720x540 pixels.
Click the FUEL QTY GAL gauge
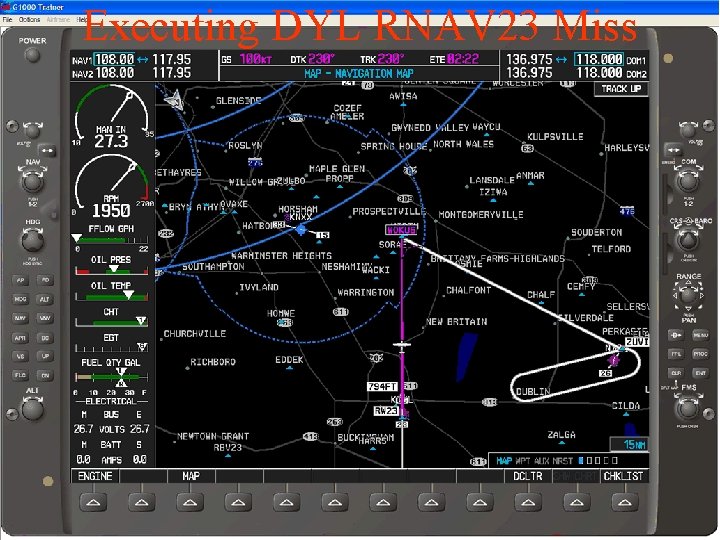[x=112, y=377]
